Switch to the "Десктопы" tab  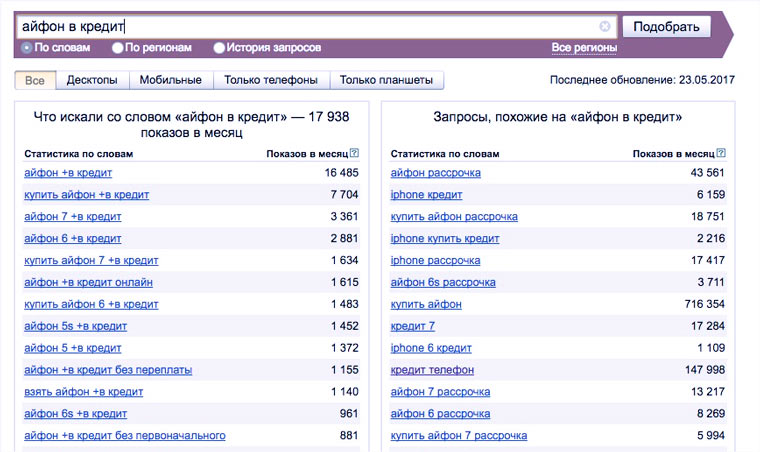[92, 80]
